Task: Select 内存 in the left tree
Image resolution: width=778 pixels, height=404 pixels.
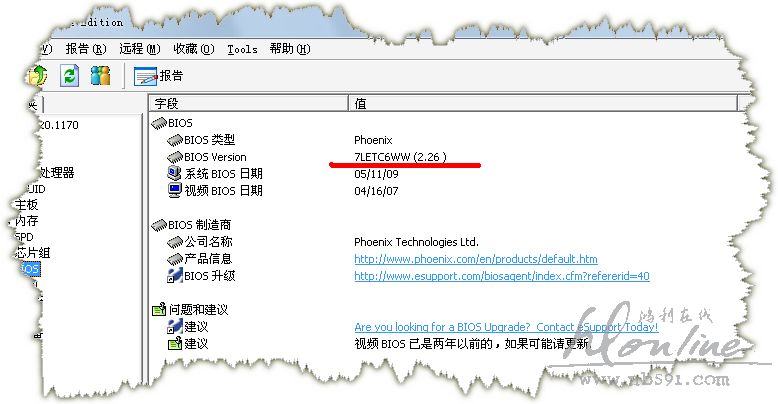Action: coord(26,220)
